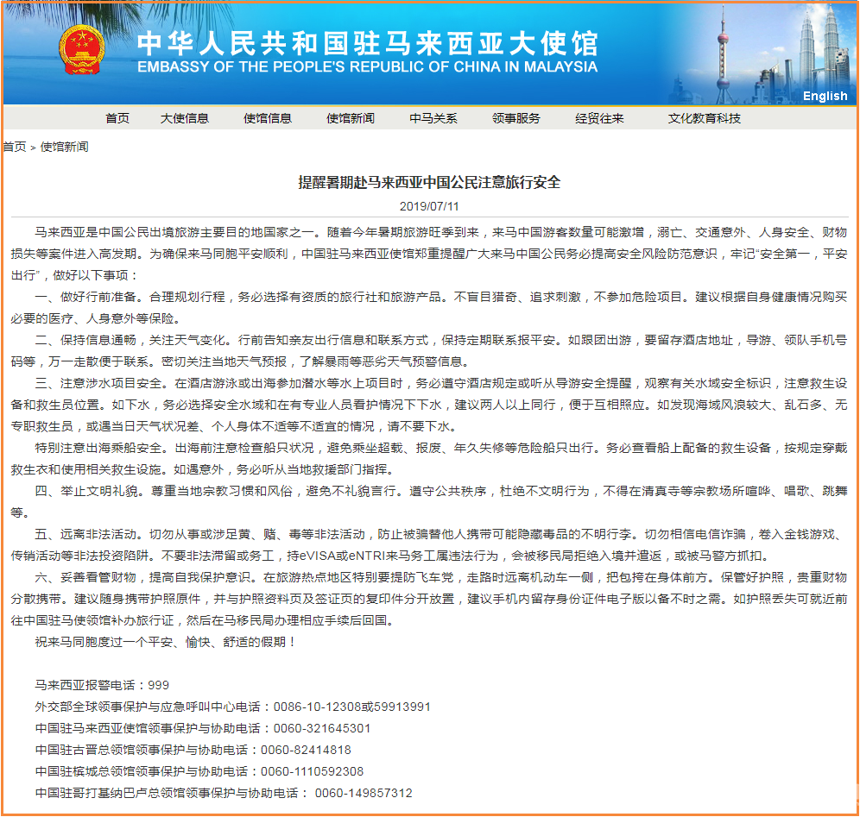Click the line 马来西亚报警电话：999

pyautogui.click(x=102, y=685)
